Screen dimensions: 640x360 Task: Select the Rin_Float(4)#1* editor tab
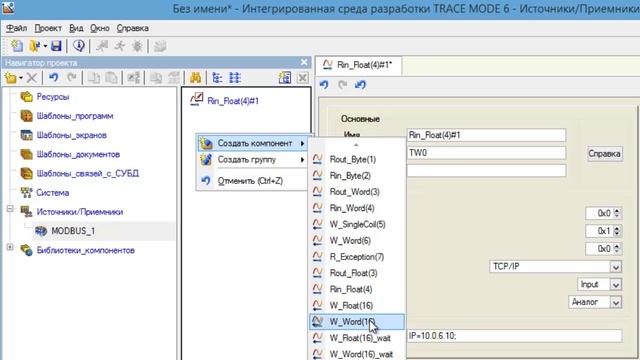click(358, 65)
